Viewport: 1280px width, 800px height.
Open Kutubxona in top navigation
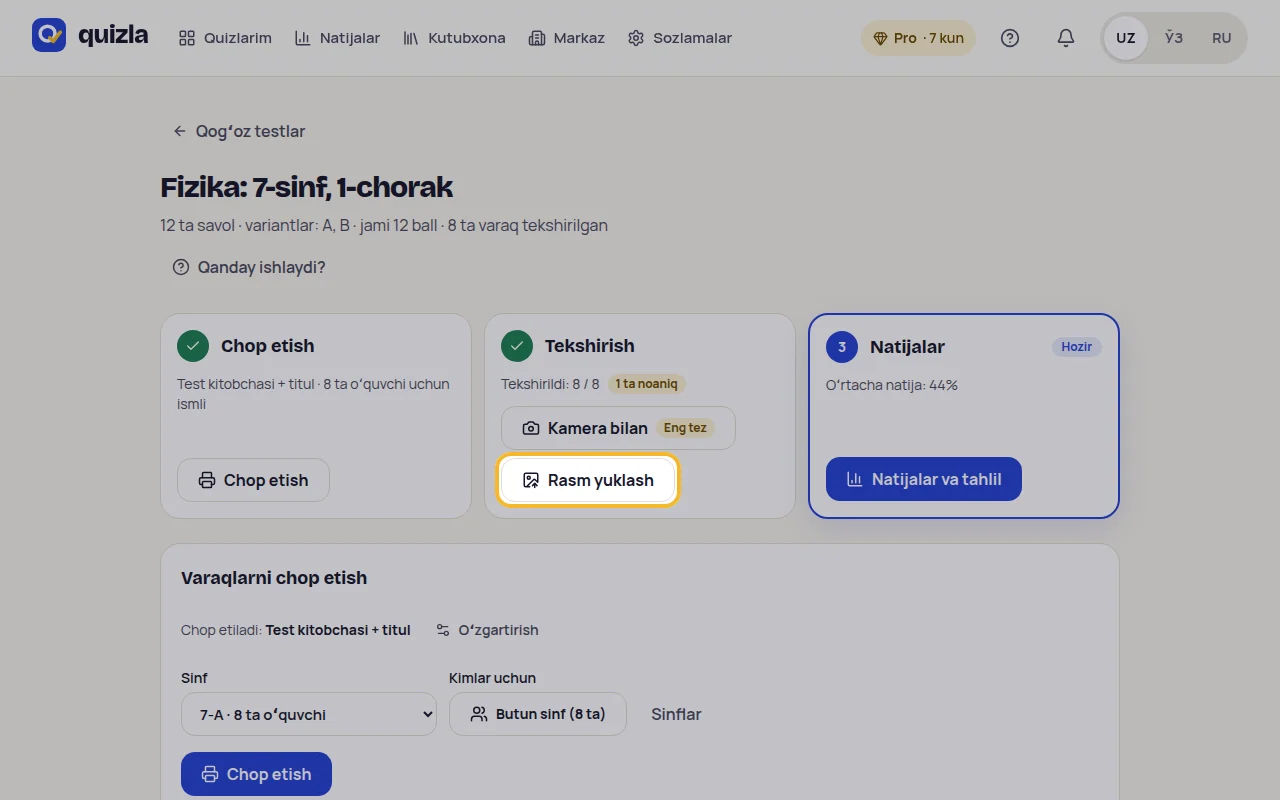454,38
